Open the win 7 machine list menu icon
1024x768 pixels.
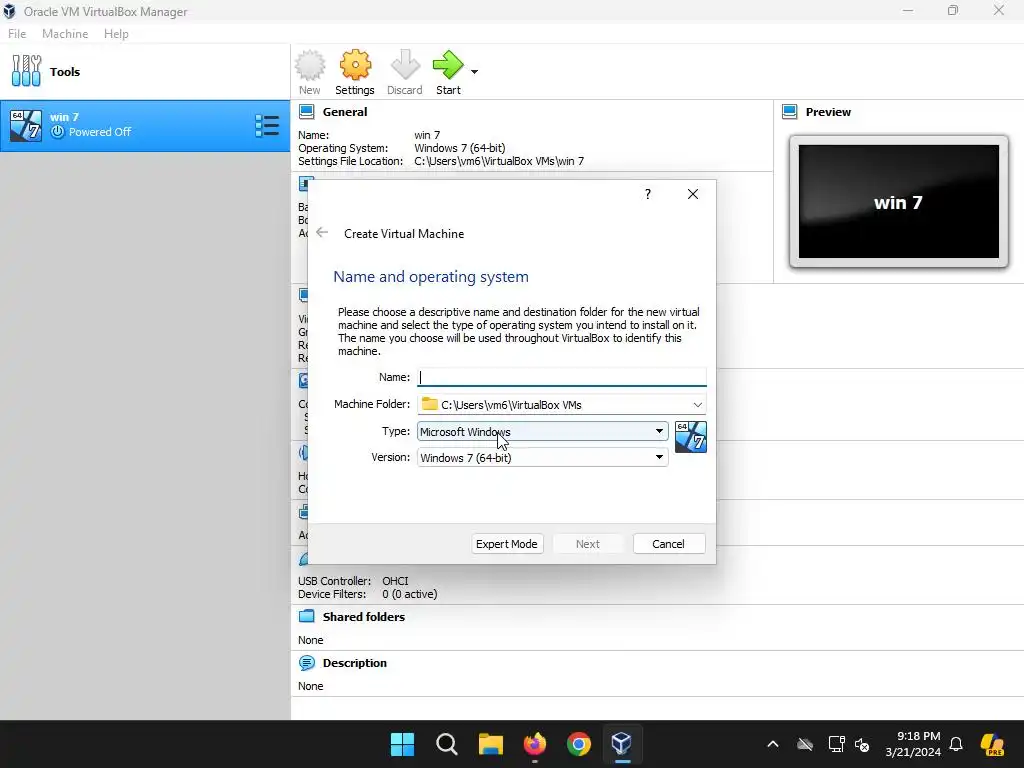tap(267, 125)
